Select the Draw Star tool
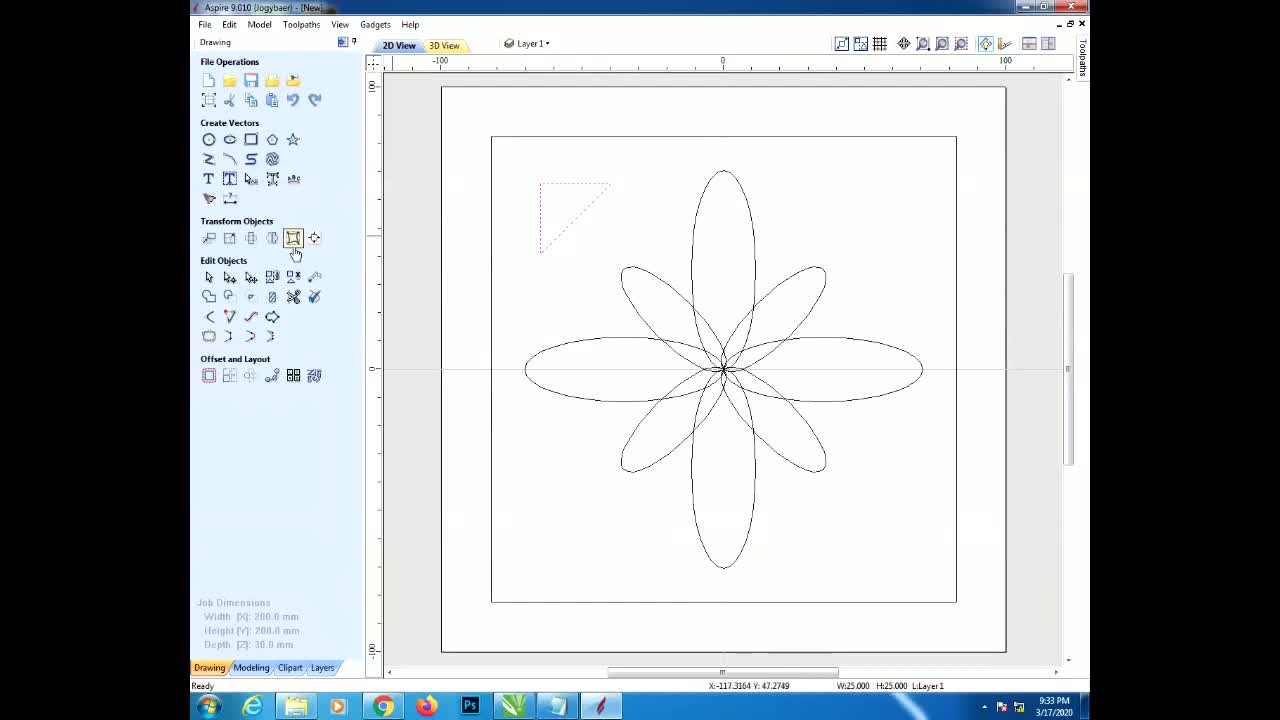This screenshot has height=720, width=1280. pyautogui.click(x=293, y=140)
